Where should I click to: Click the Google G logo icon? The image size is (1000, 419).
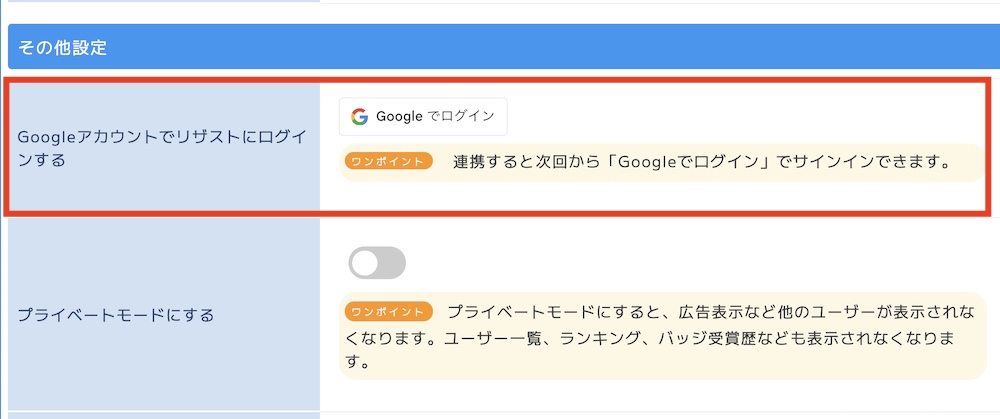(359, 116)
